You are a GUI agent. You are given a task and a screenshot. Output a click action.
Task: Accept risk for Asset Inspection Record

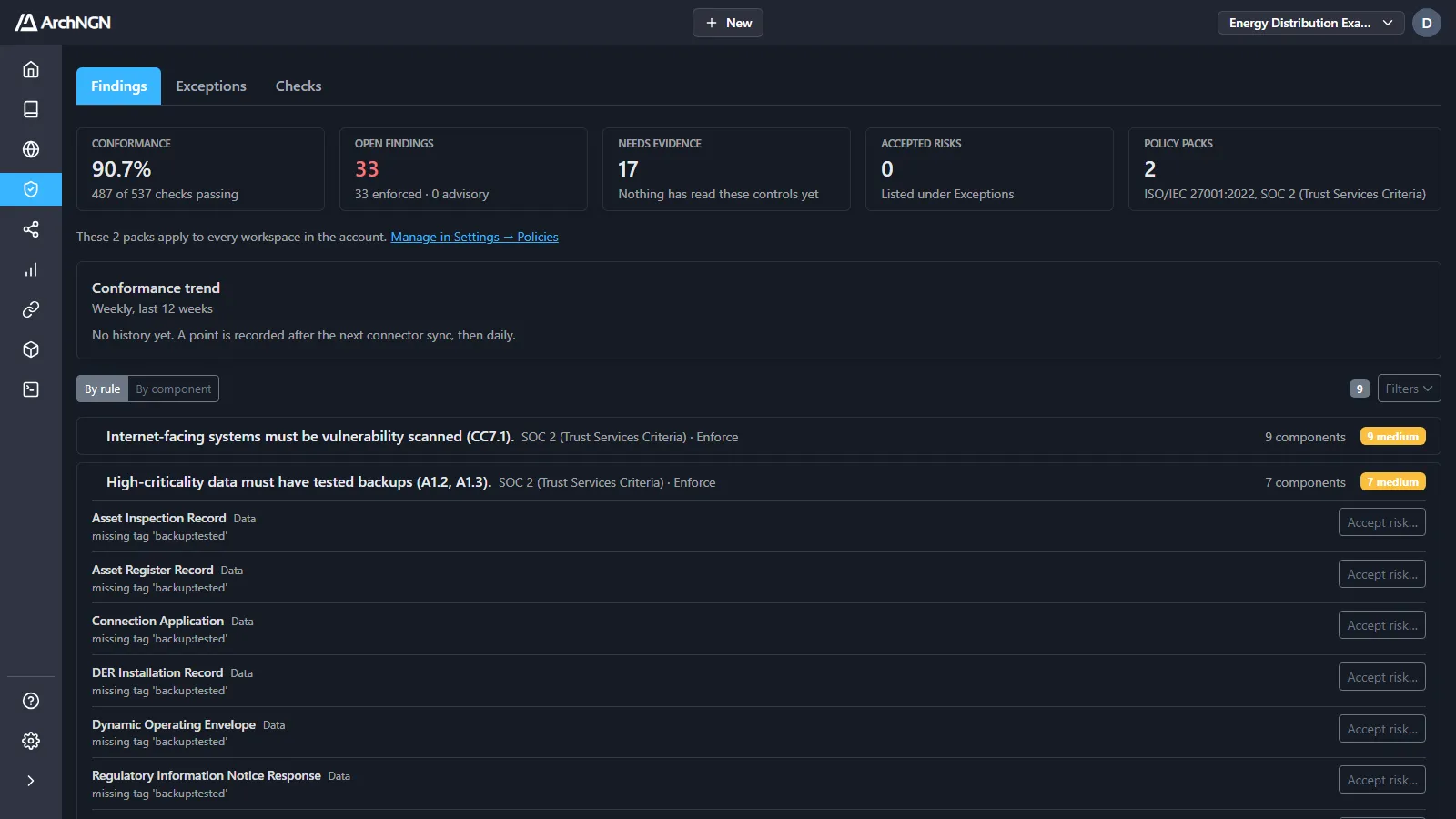click(1381, 522)
